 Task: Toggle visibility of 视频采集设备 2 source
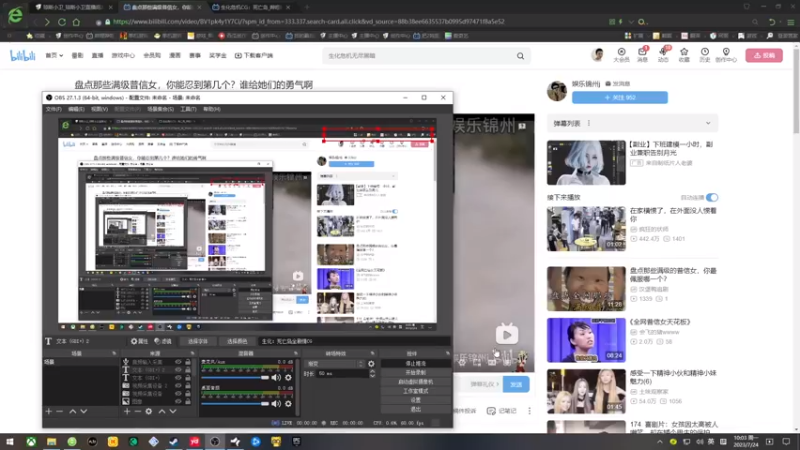point(178,386)
